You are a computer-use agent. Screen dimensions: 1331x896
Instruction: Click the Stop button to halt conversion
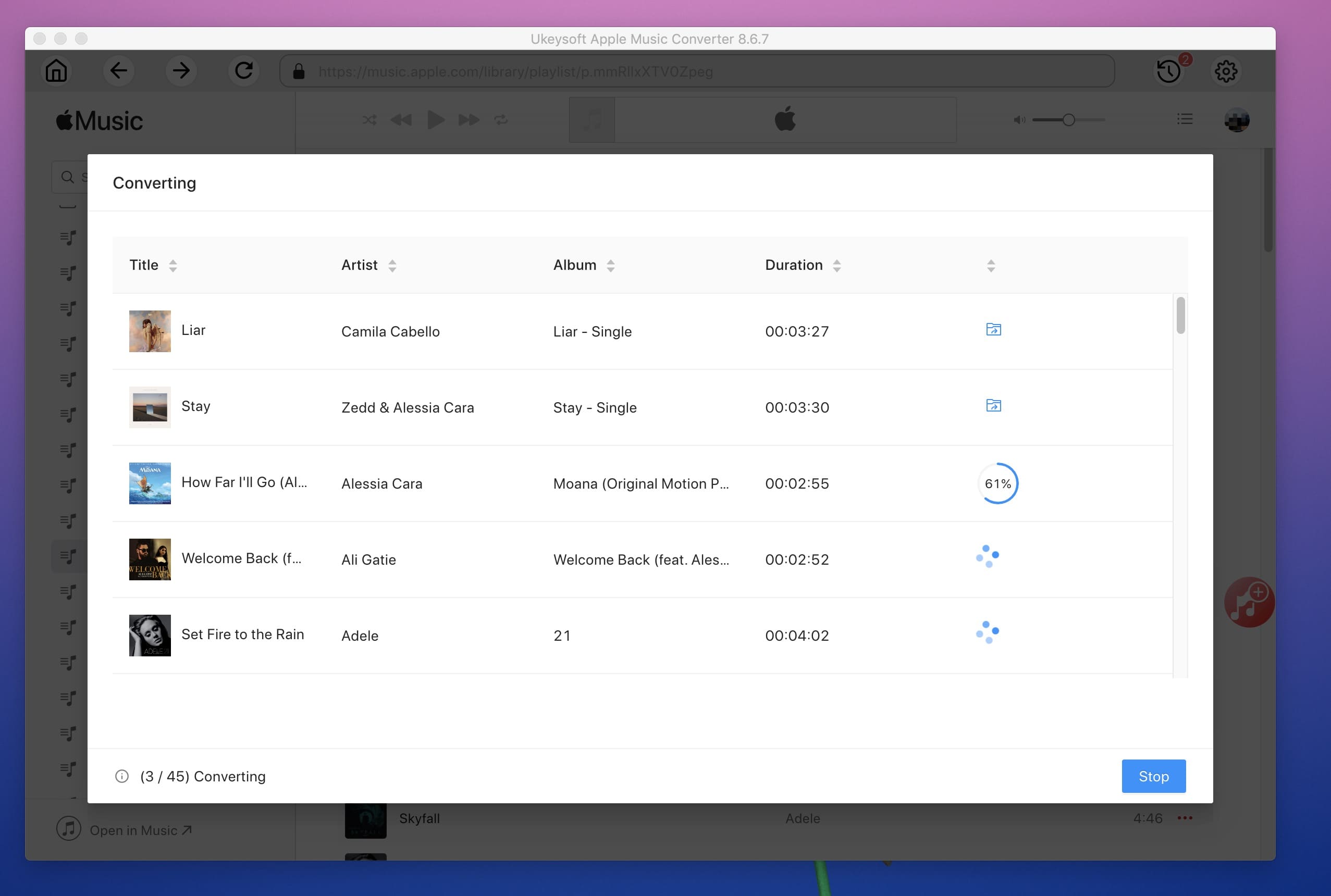(x=1153, y=776)
